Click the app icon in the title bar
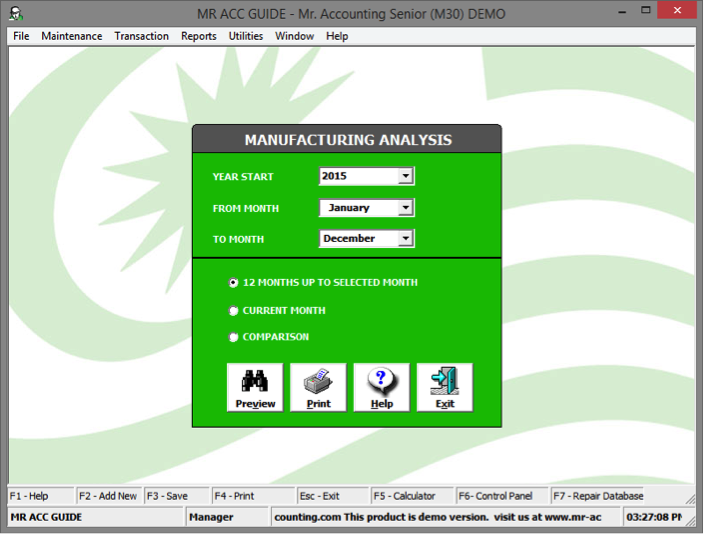 16,13
